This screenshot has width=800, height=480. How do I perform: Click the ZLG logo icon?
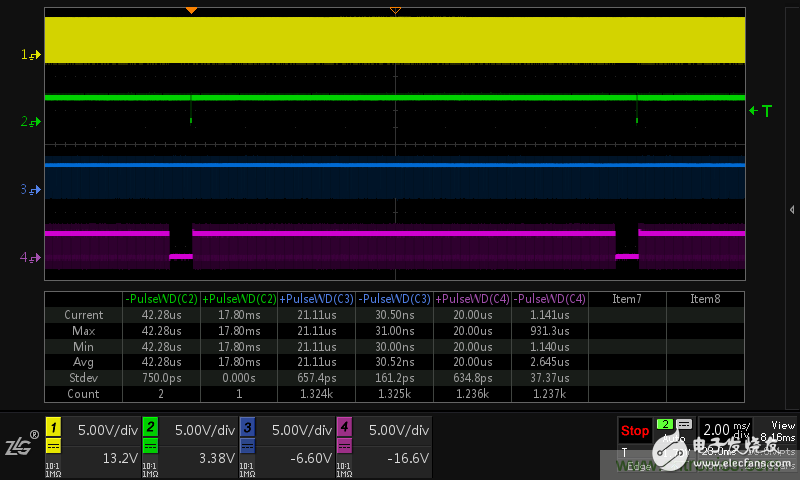20,445
